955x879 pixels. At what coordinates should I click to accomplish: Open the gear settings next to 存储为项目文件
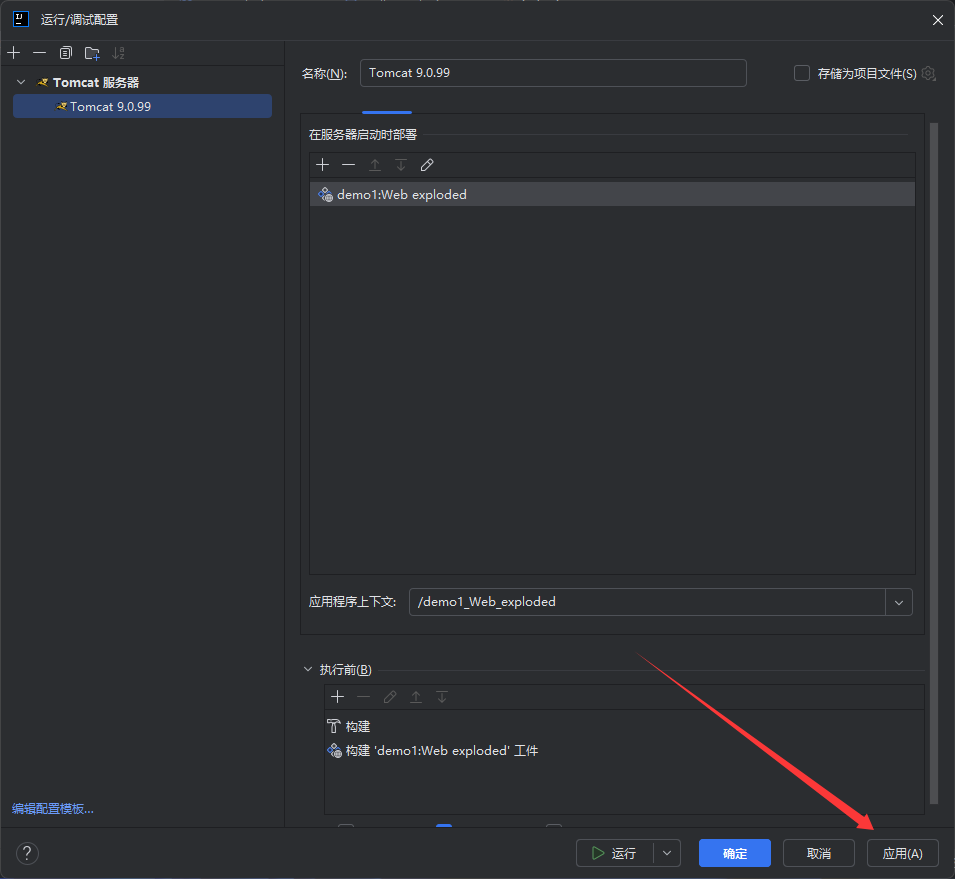pyautogui.click(x=928, y=74)
